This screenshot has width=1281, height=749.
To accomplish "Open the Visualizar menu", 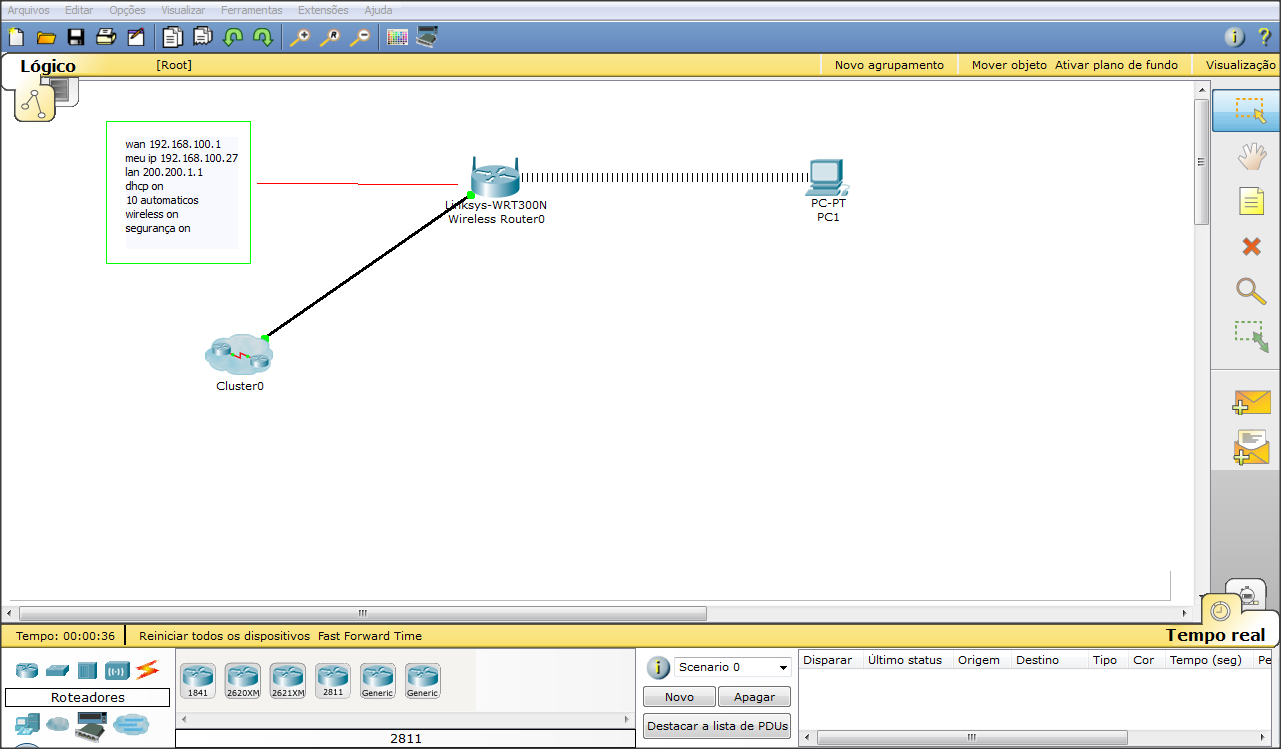I will [x=183, y=10].
